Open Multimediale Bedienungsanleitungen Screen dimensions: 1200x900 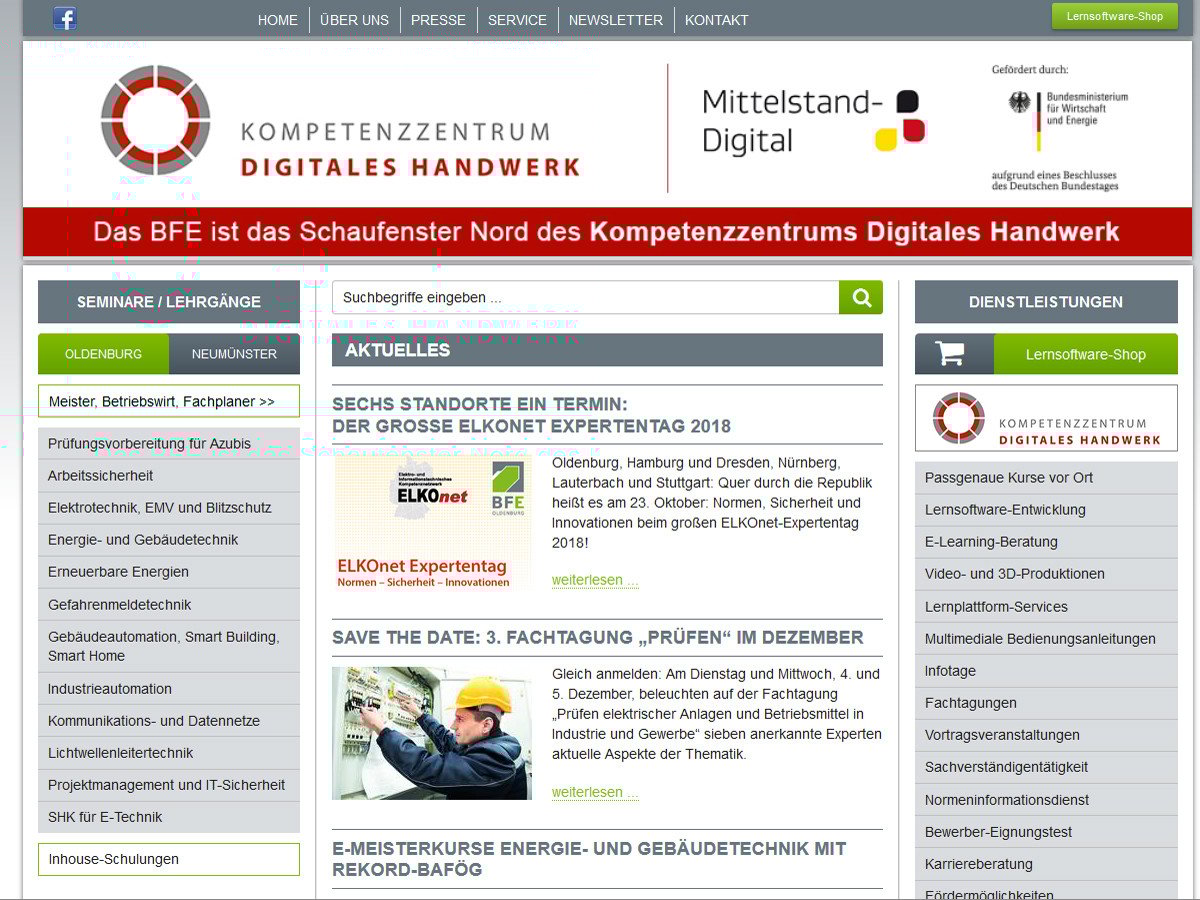1046,639
